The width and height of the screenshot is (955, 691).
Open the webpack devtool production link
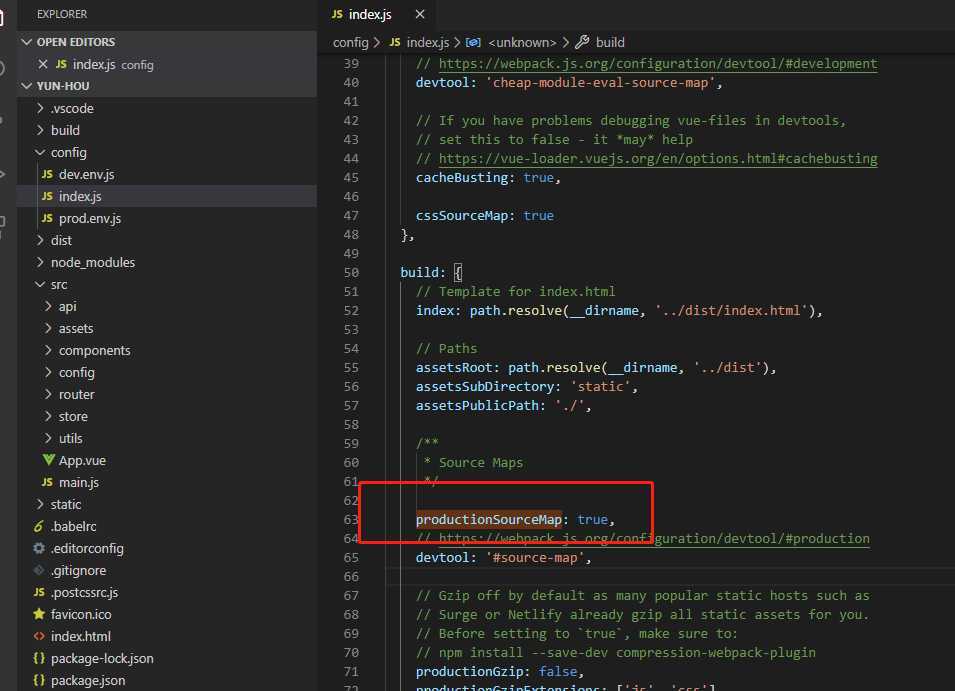point(653,538)
